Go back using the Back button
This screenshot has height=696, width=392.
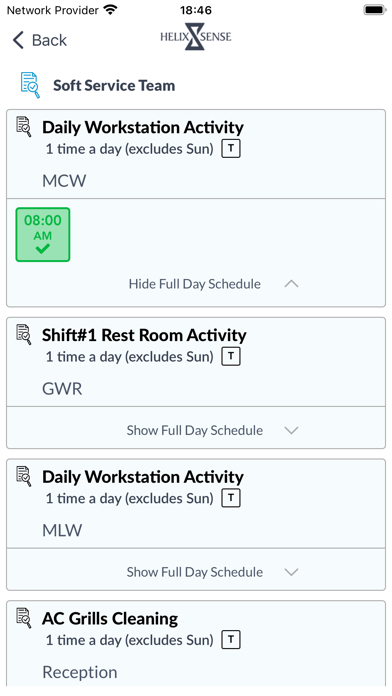(40, 40)
